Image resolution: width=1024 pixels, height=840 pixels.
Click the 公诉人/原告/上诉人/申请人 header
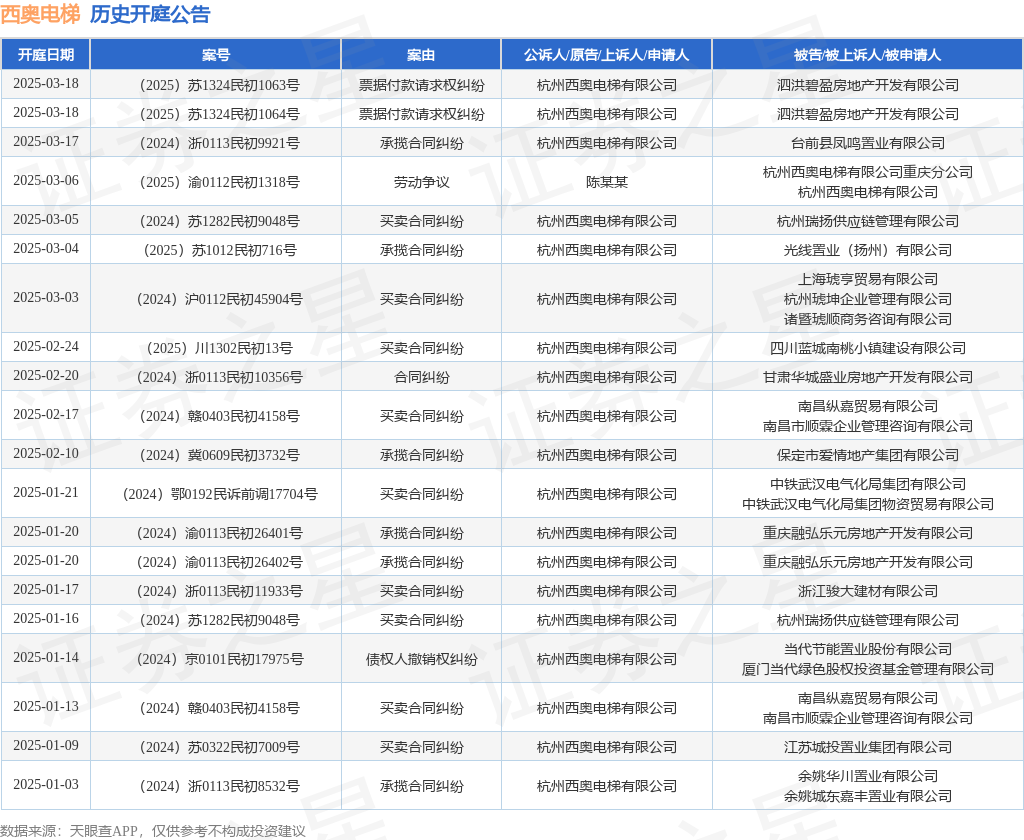click(x=606, y=55)
